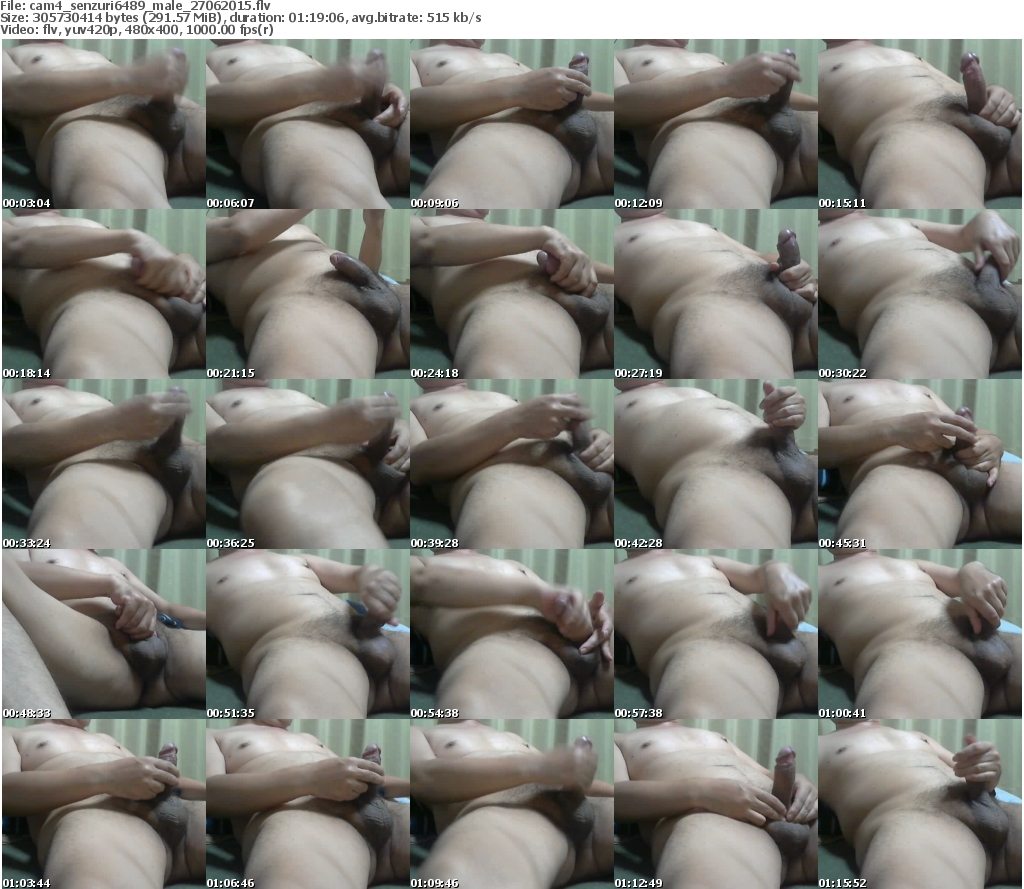This screenshot has height=889, width=1024.
Task: Choose the thumbnail marked 00:48:33
Action: pos(104,634)
